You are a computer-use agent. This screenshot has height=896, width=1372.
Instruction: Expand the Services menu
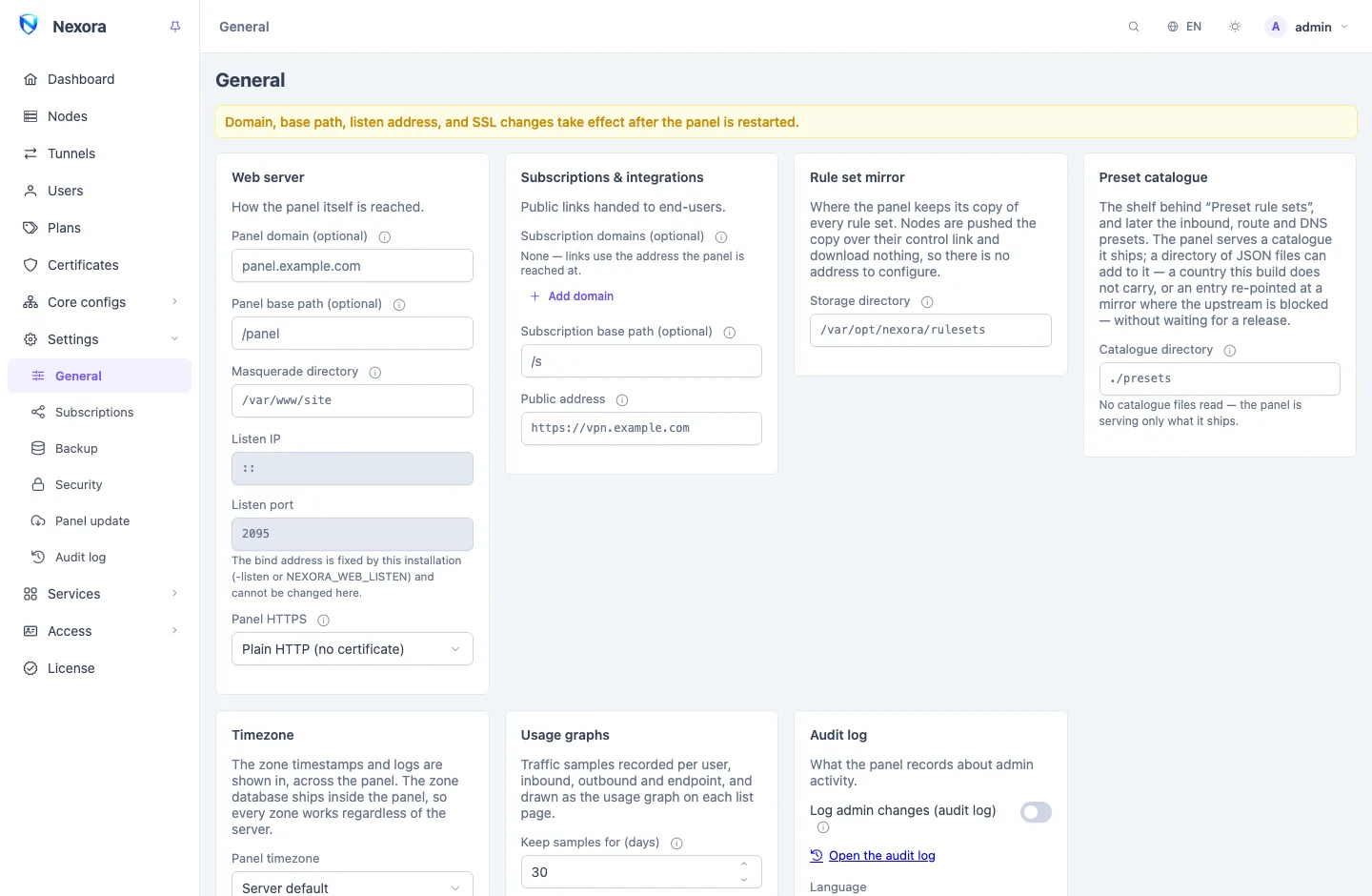(100, 594)
